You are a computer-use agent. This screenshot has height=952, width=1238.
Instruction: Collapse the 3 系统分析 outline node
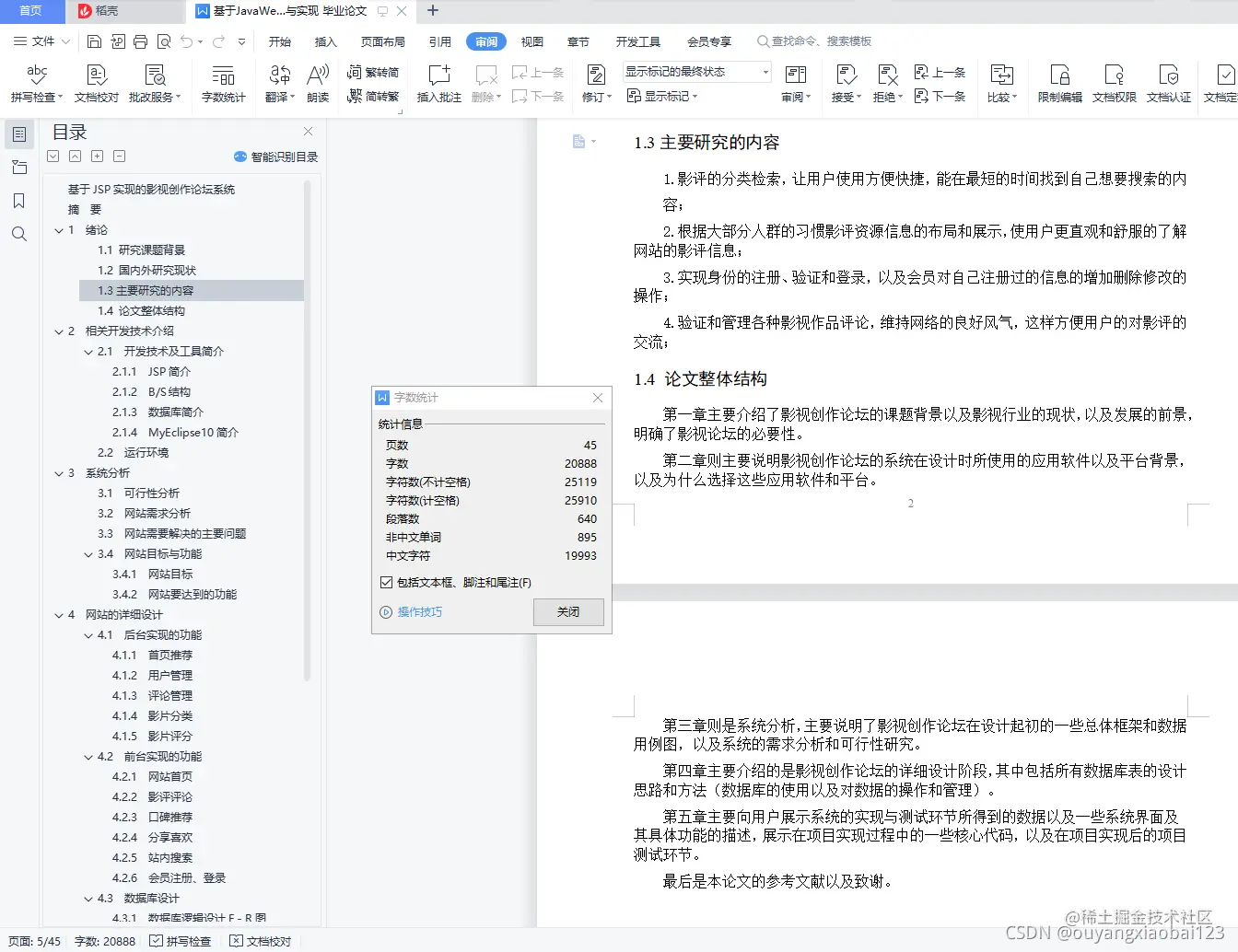click(x=61, y=472)
